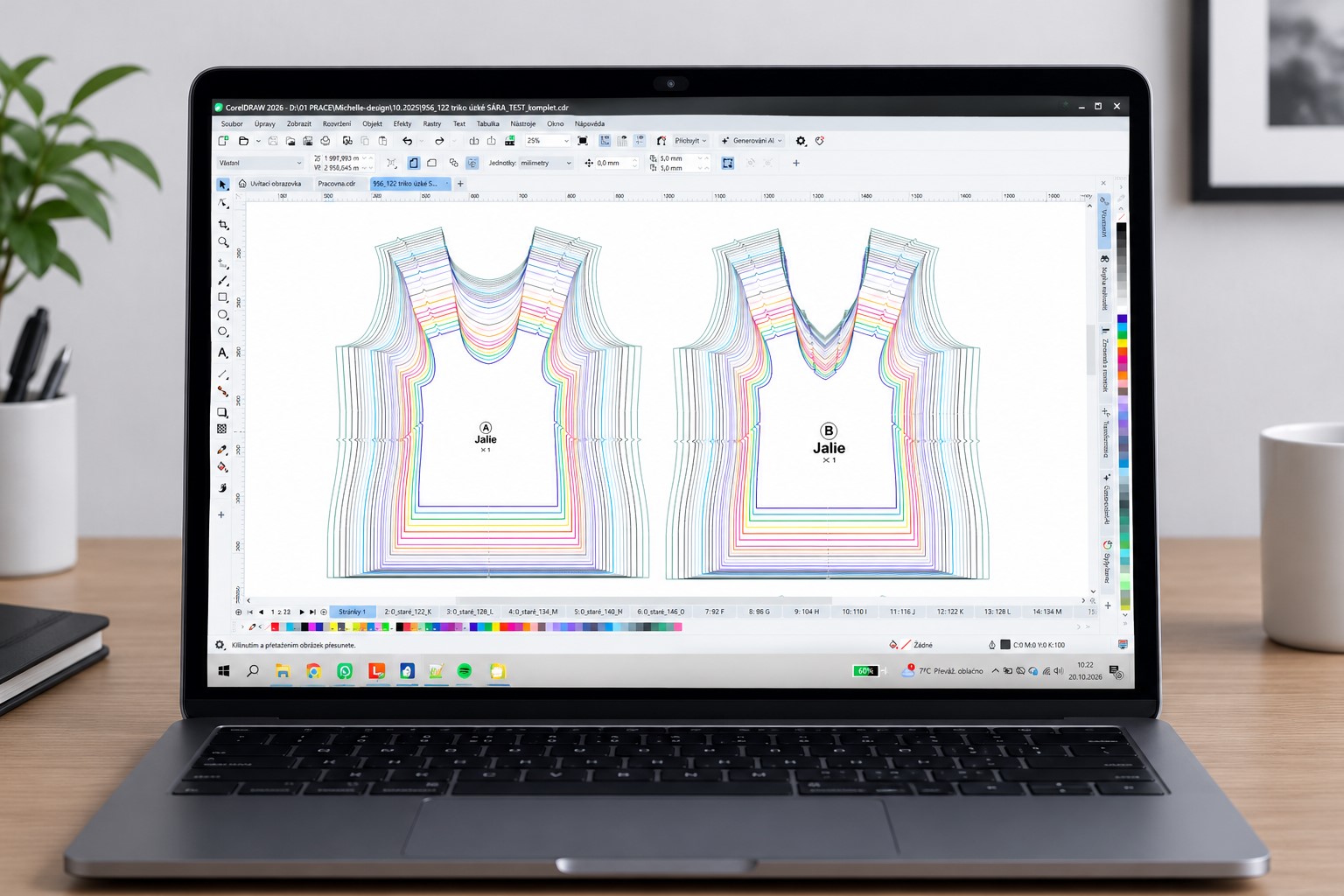Select the Text tool
This screenshot has height=896, width=1344.
tap(223, 353)
